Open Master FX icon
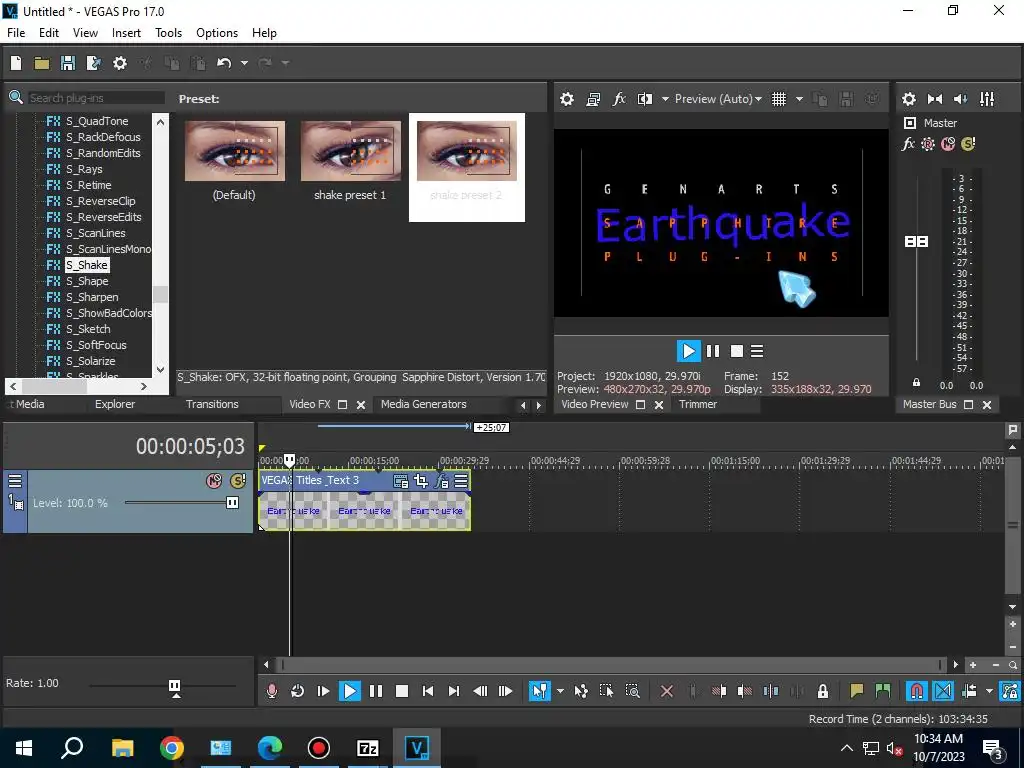The height and width of the screenshot is (768, 1024). (x=908, y=144)
